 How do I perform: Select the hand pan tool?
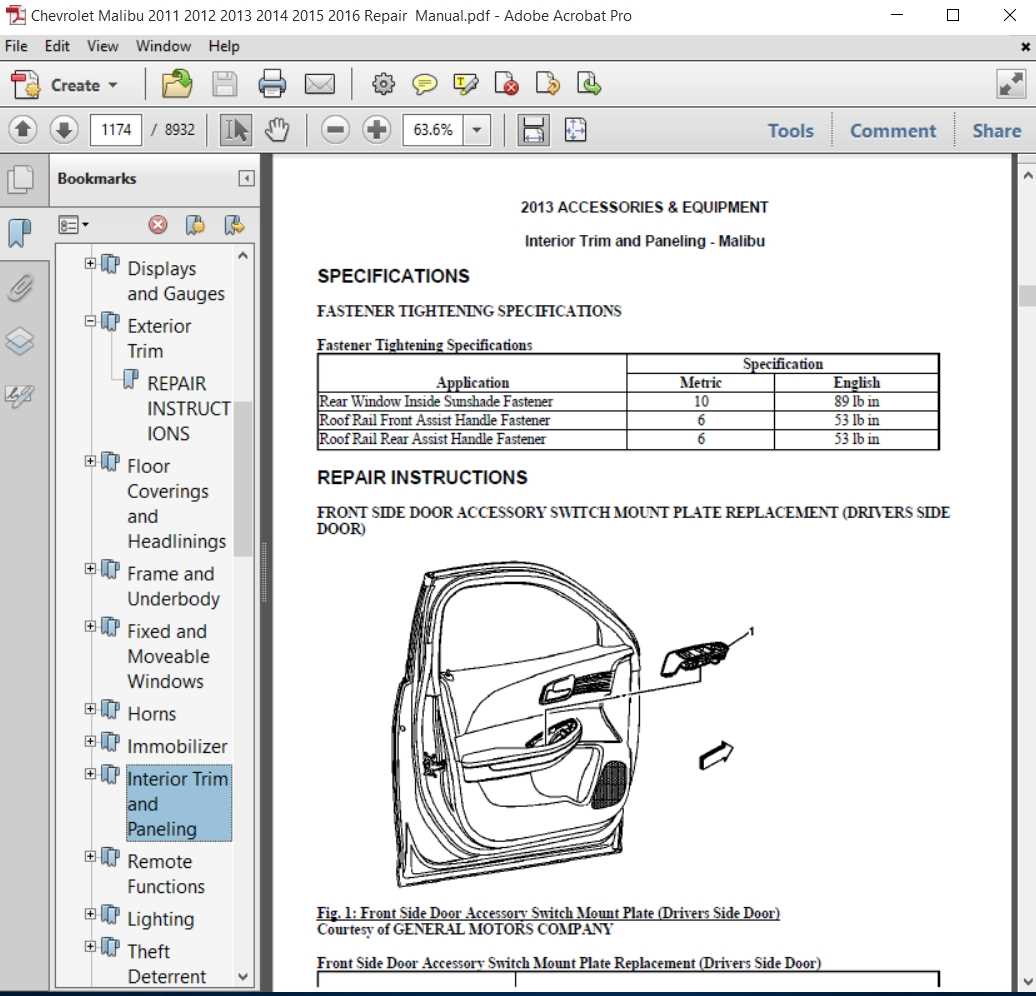tap(277, 130)
